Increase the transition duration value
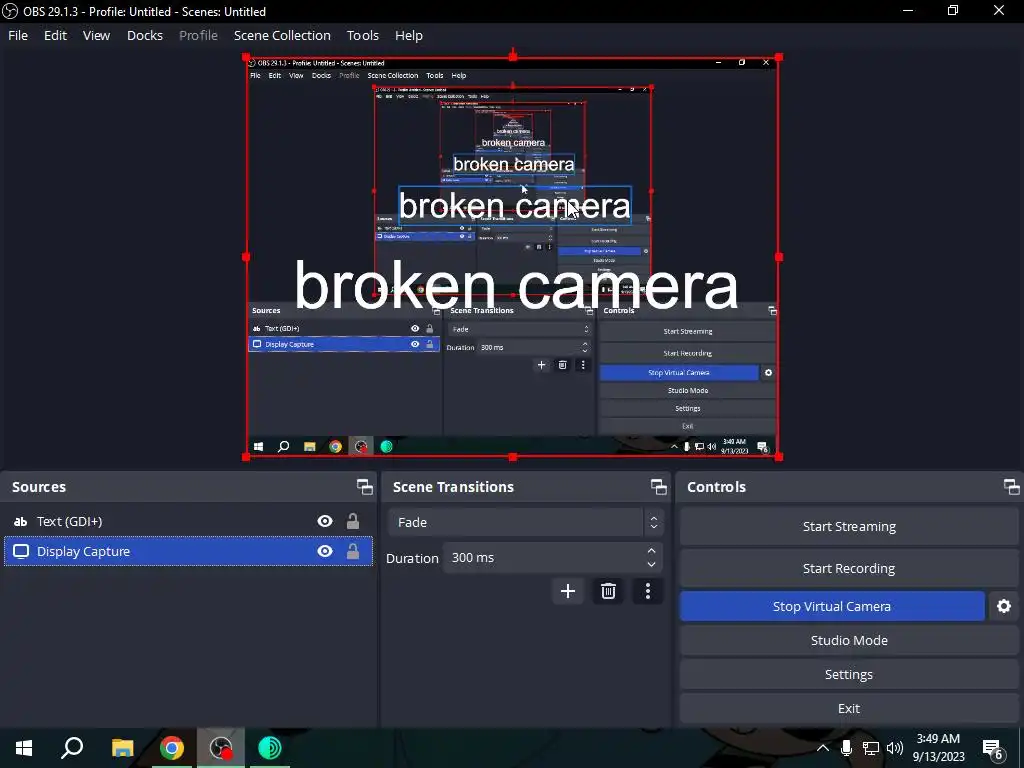This screenshot has width=1024, height=768. point(651,551)
